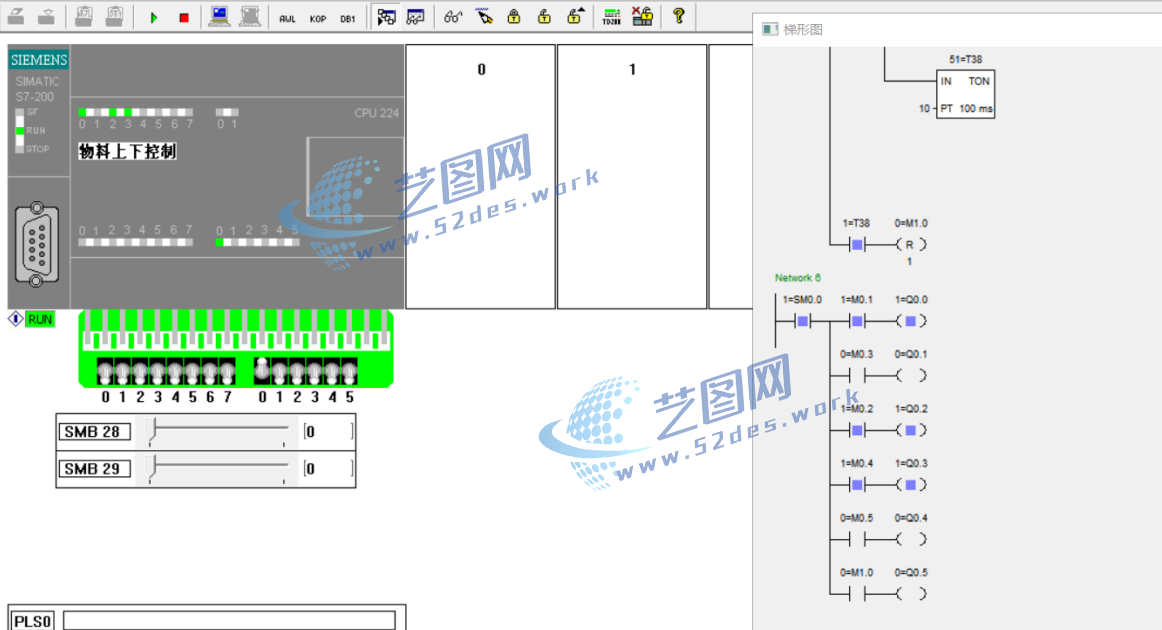The width and height of the screenshot is (1162, 630).
Task: Click the CPU 224 label
Action: (x=376, y=113)
